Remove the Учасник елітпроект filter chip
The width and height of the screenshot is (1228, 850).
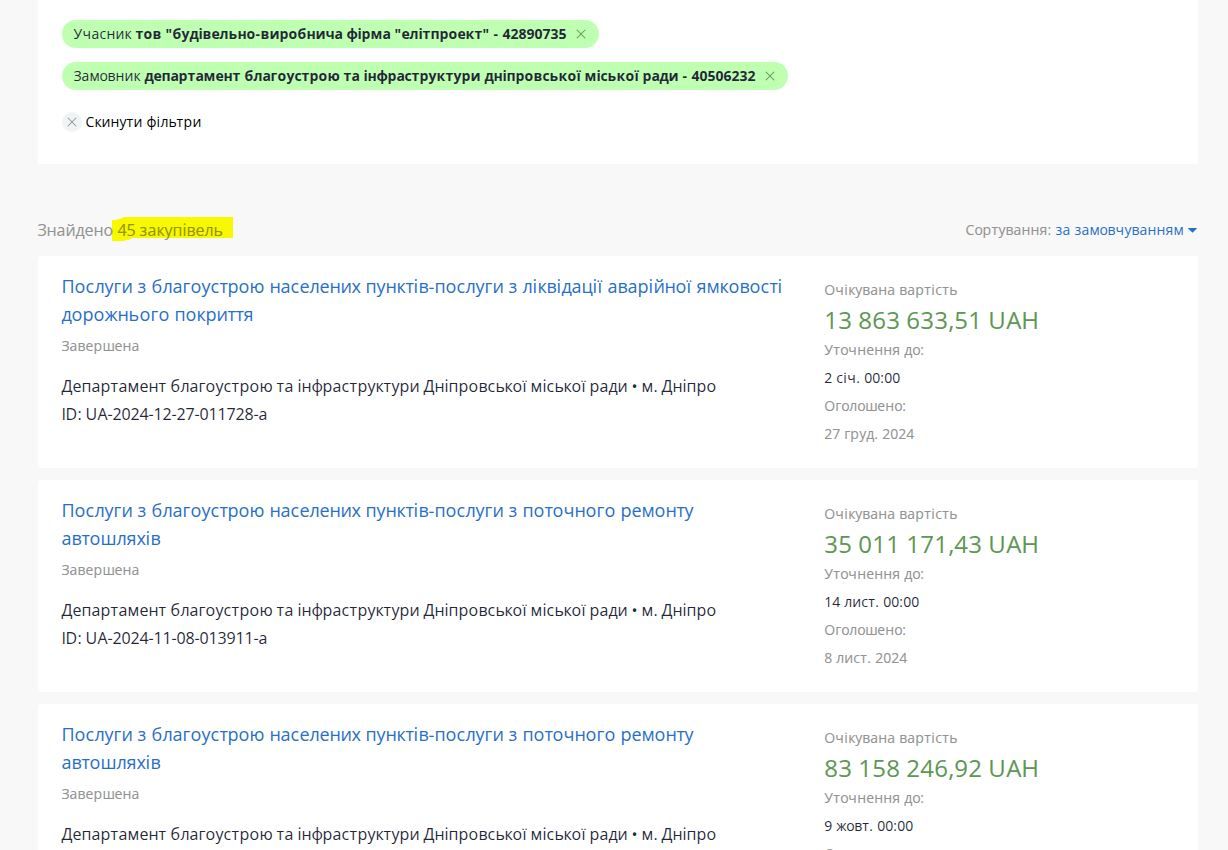click(x=581, y=34)
